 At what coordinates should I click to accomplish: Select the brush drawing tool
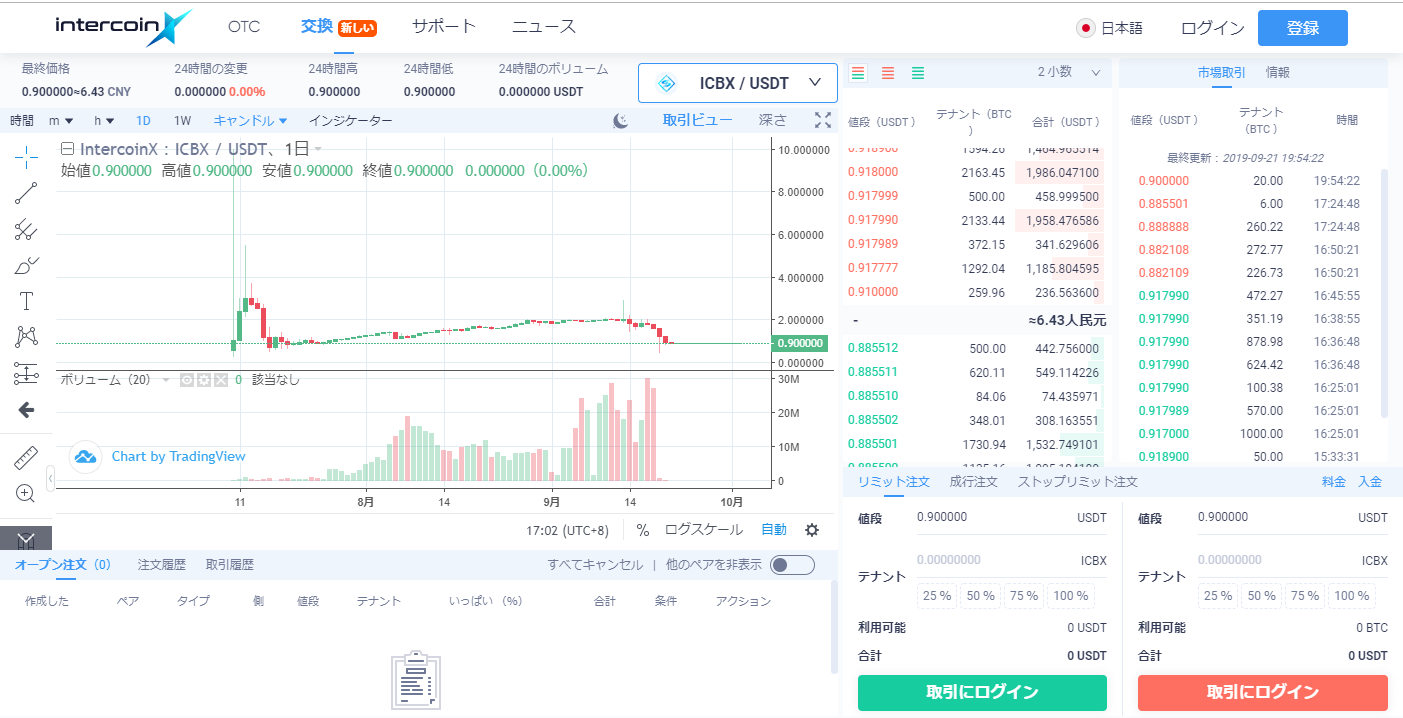tap(27, 265)
